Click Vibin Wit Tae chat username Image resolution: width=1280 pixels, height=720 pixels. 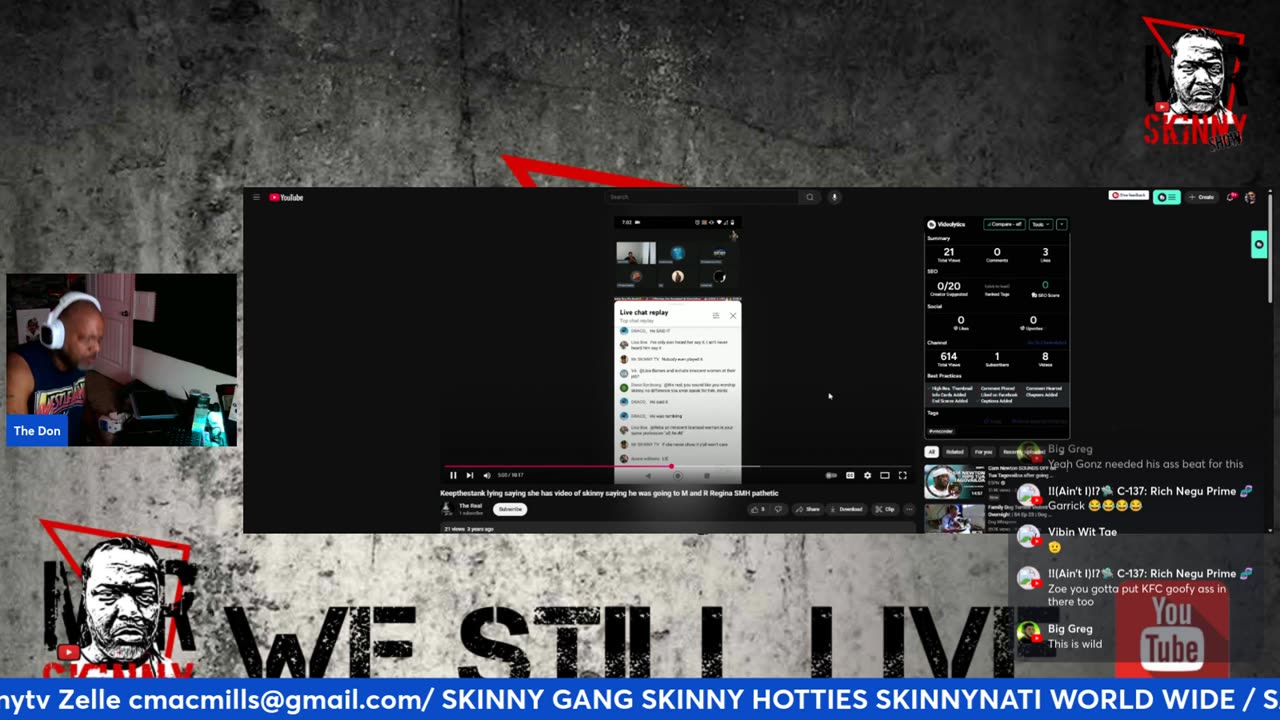(x=1082, y=532)
